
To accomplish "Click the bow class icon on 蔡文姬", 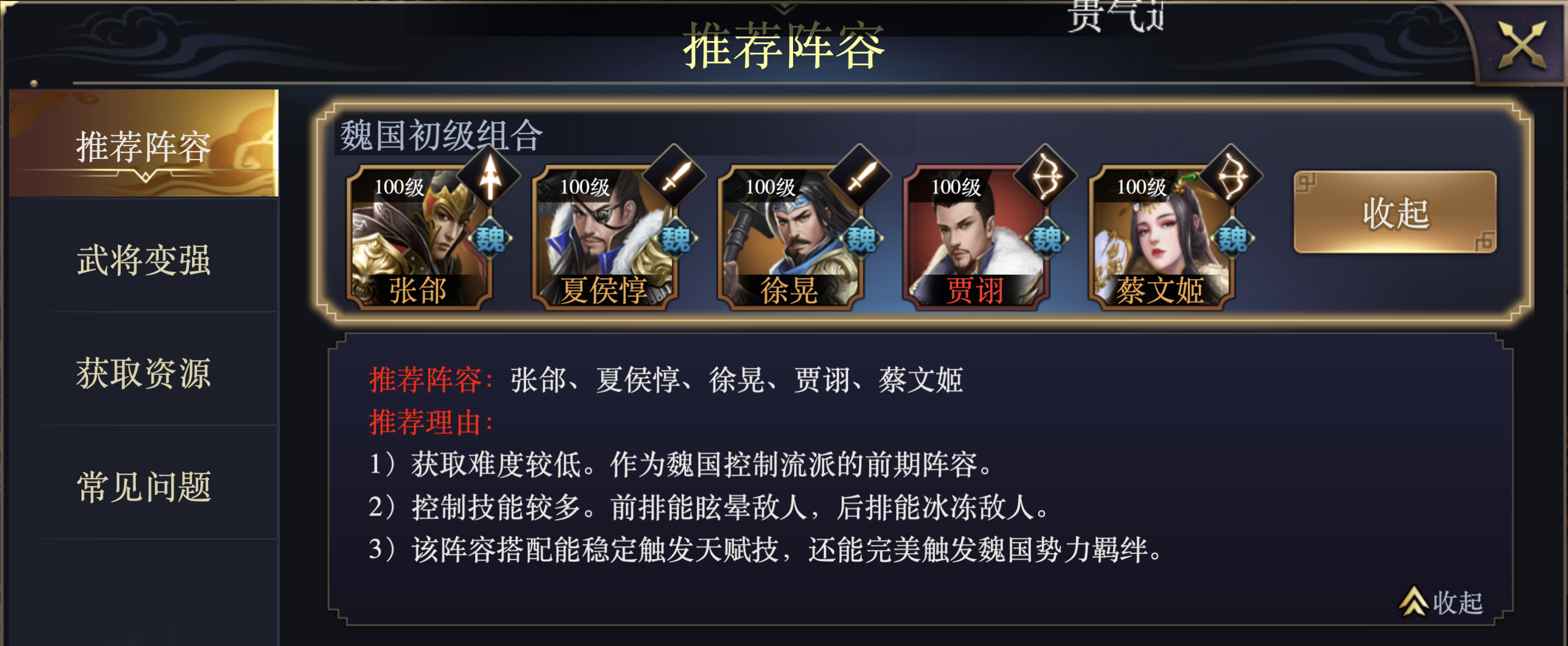I will (1231, 177).
